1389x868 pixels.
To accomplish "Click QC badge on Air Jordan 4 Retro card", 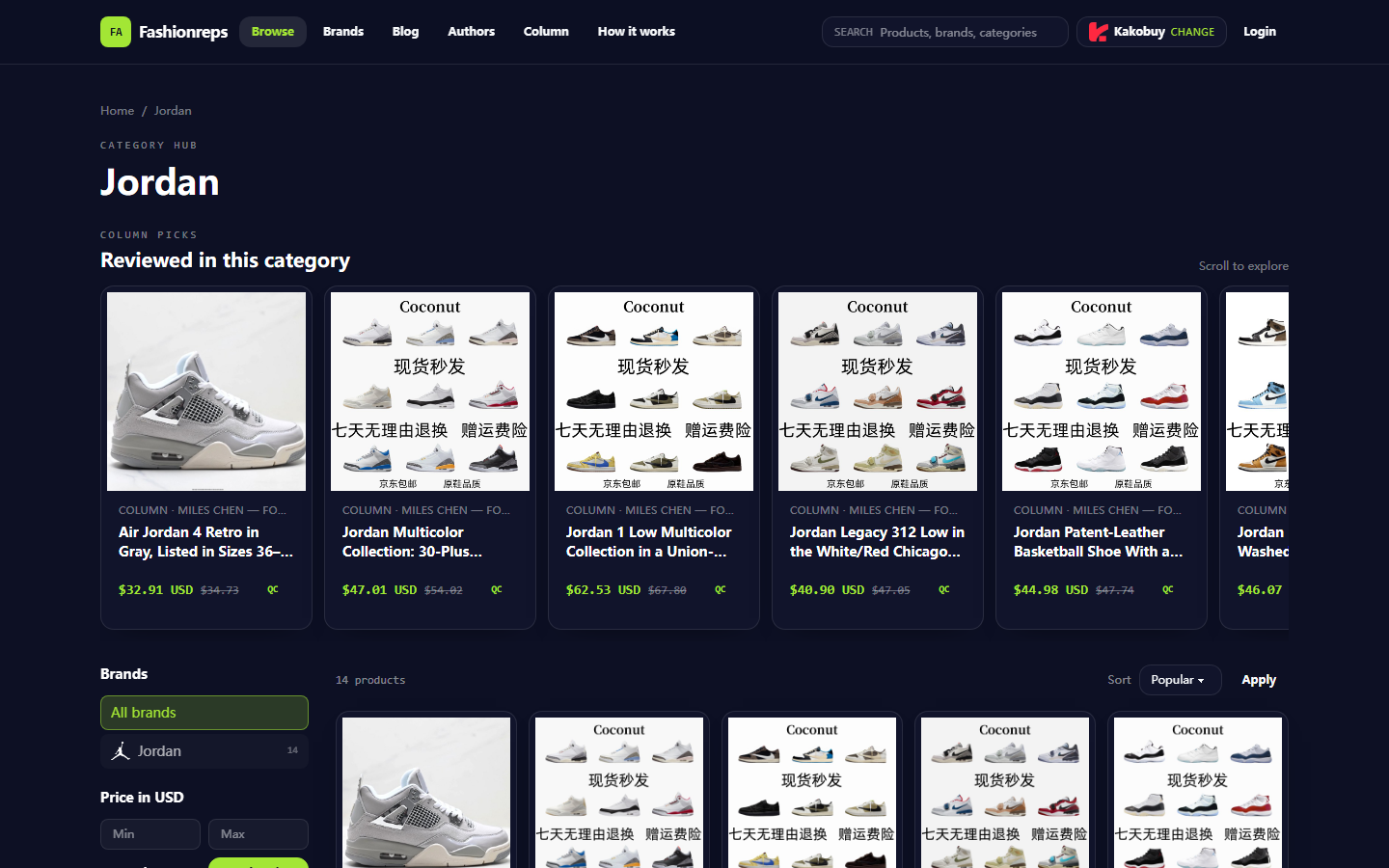I will click(x=273, y=589).
